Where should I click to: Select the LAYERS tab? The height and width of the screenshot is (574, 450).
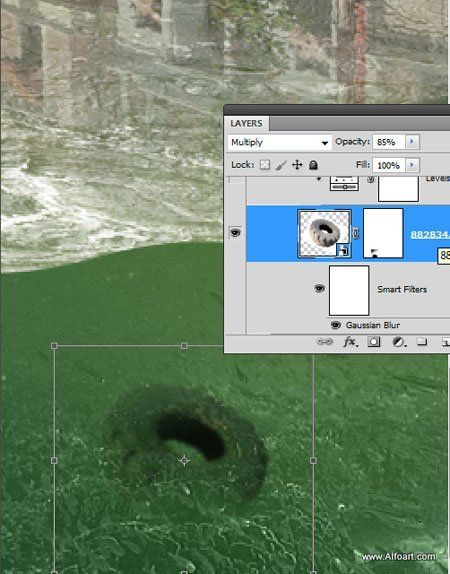point(246,123)
